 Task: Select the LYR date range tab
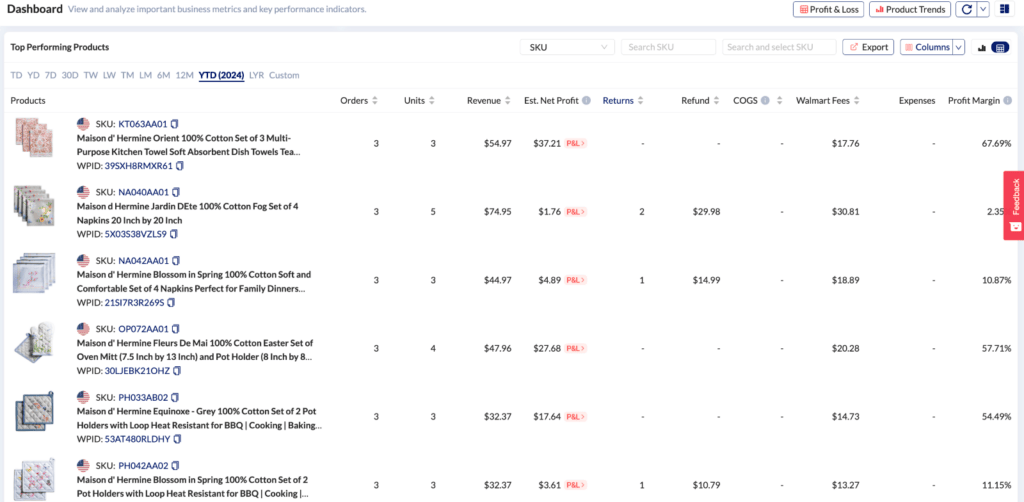pyautogui.click(x=257, y=75)
